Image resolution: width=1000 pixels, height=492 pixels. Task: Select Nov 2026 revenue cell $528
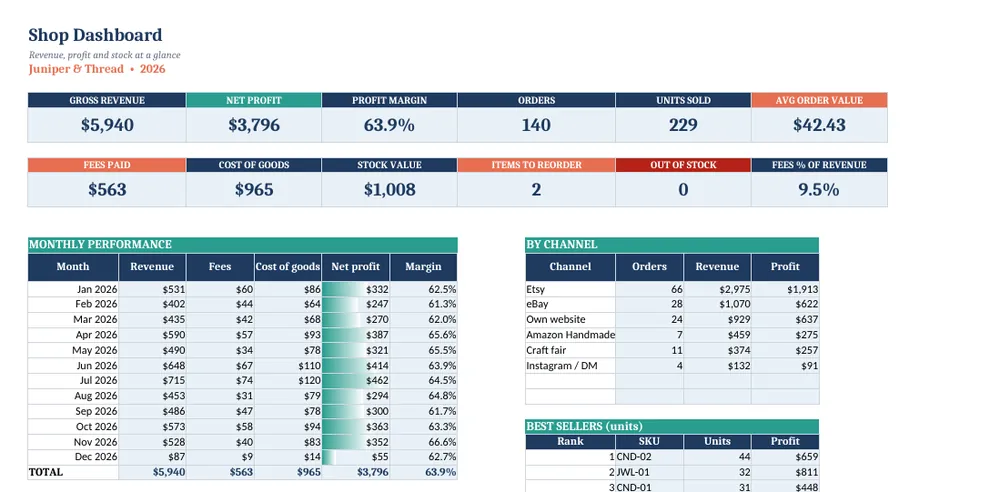152,442
